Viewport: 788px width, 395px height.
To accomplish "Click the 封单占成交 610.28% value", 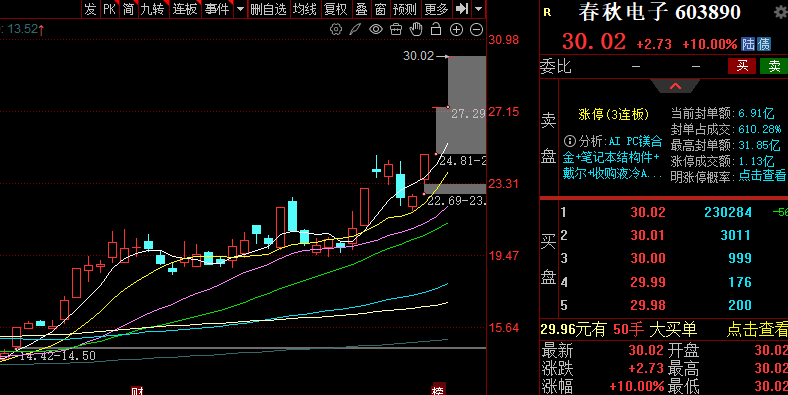I will point(760,129).
